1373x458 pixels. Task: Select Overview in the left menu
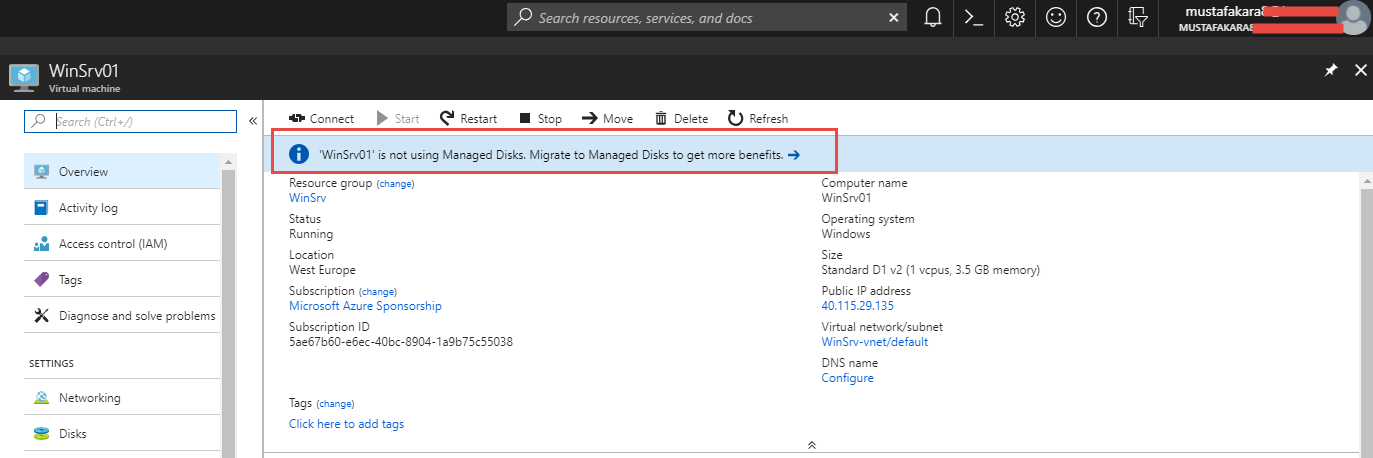(122, 171)
